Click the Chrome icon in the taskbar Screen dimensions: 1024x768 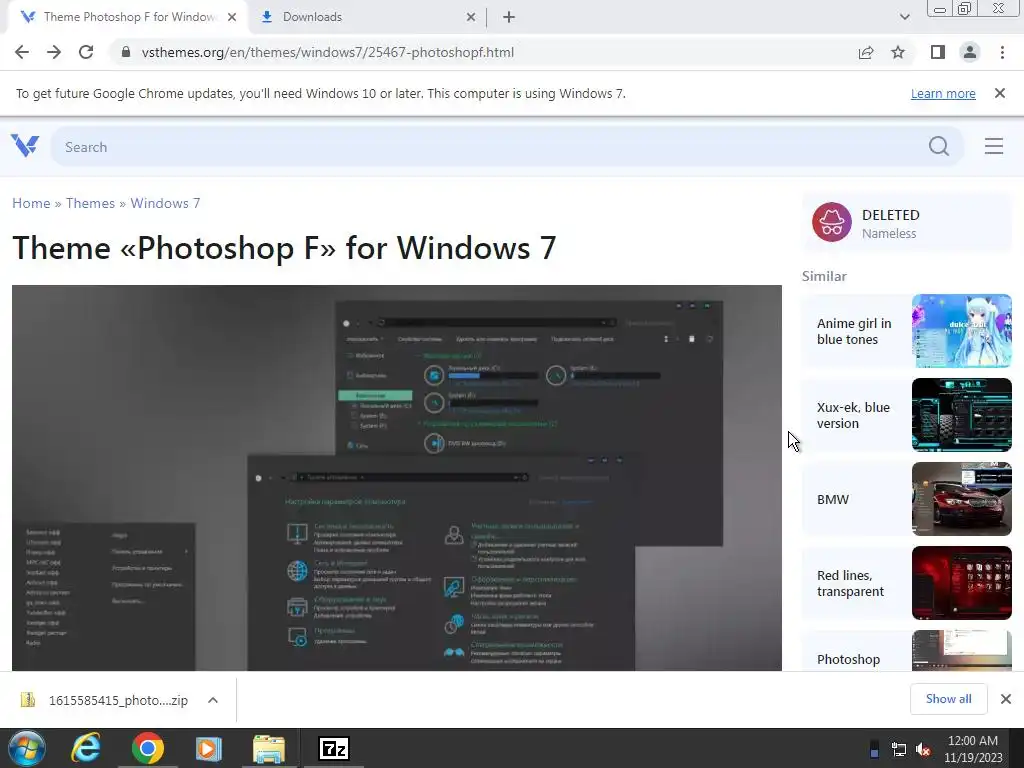point(148,748)
